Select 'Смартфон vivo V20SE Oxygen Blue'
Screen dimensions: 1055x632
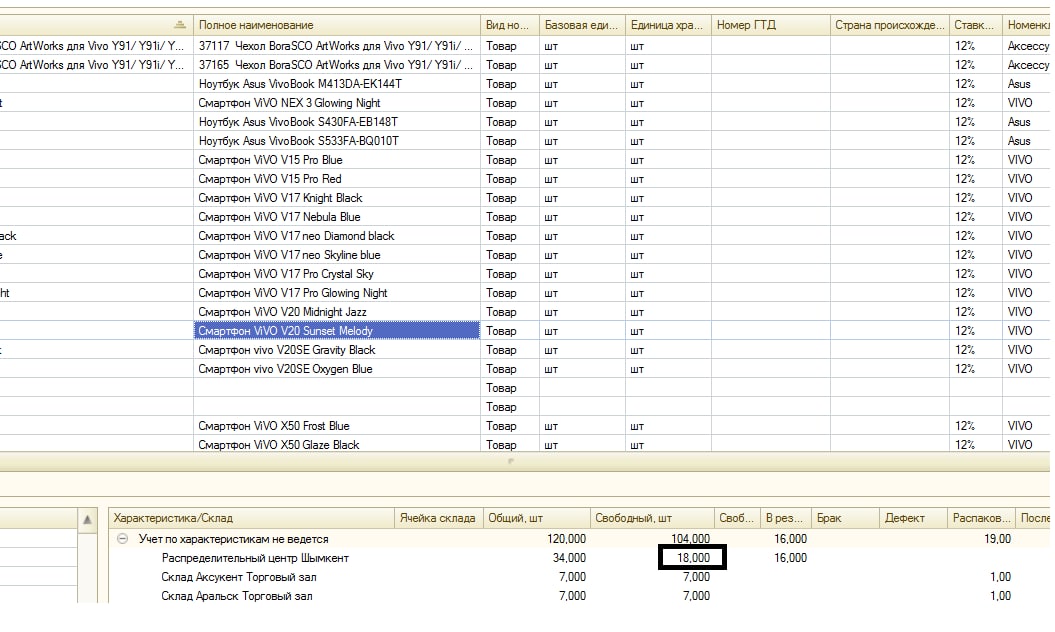click(x=285, y=369)
